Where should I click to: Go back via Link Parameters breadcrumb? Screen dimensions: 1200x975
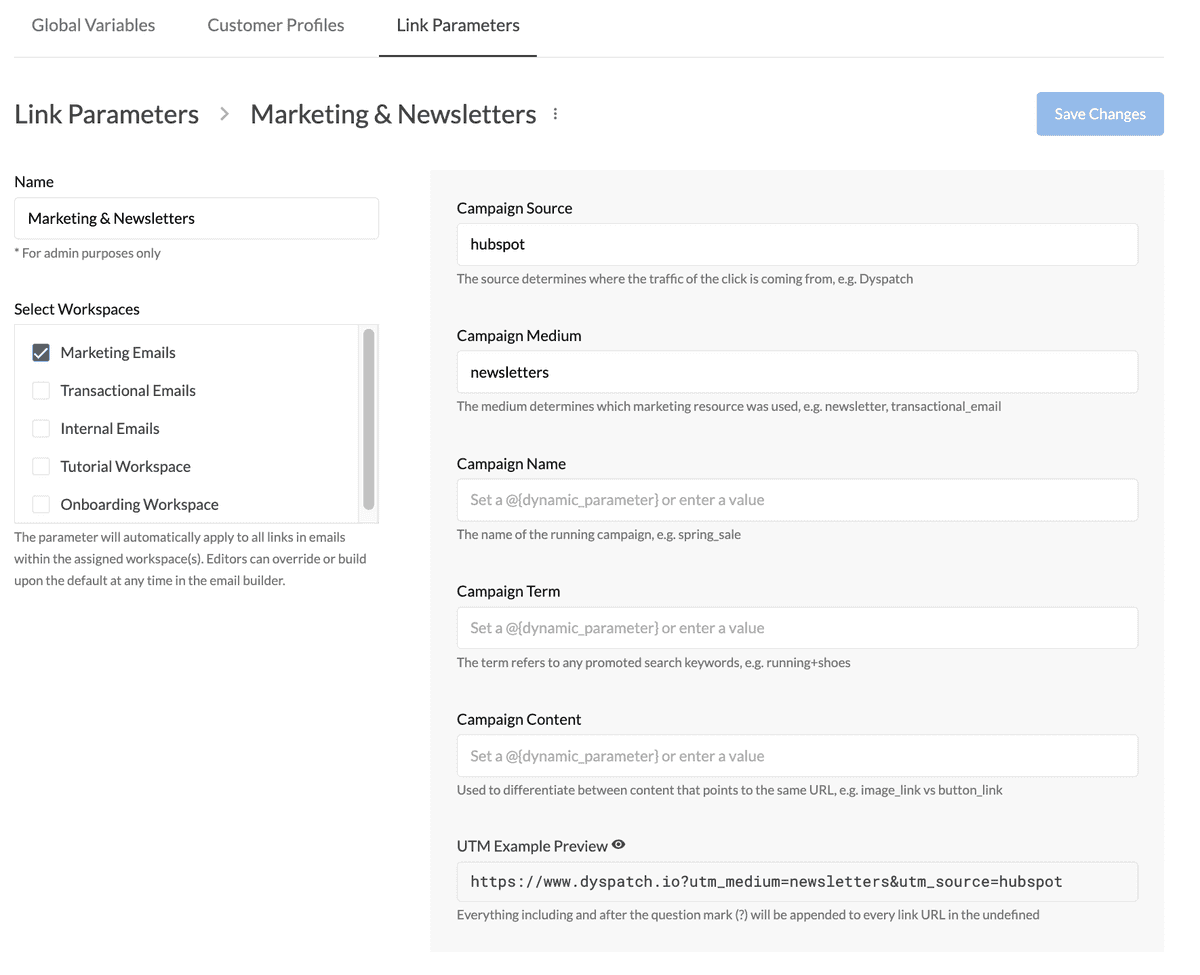coord(107,114)
